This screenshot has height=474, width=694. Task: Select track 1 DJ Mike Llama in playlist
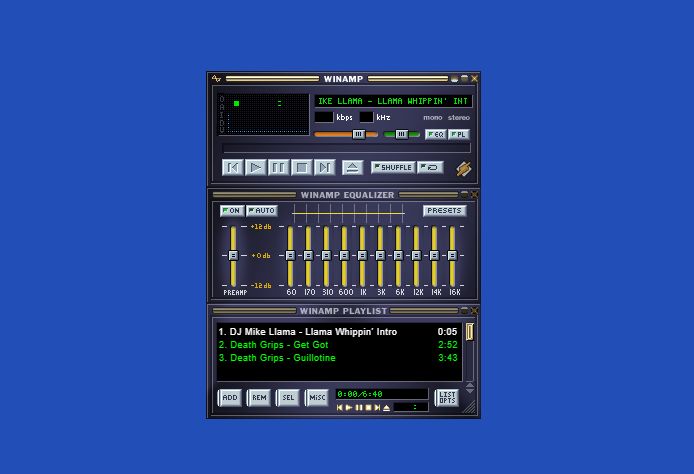tap(339, 332)
